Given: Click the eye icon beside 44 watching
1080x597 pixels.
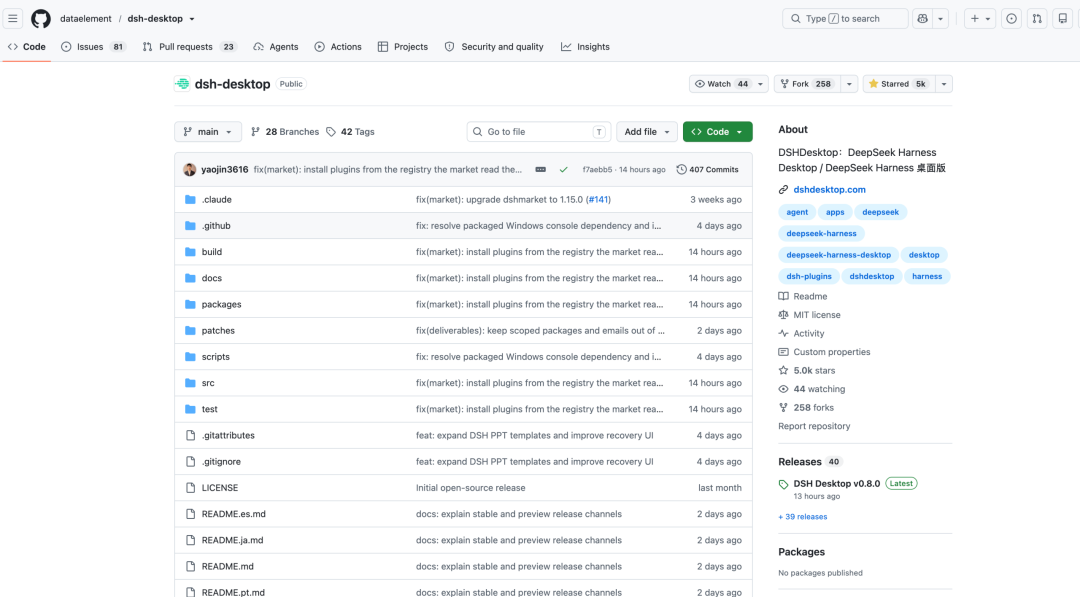Looking at the screenshot, I should (x=783, y=389).
